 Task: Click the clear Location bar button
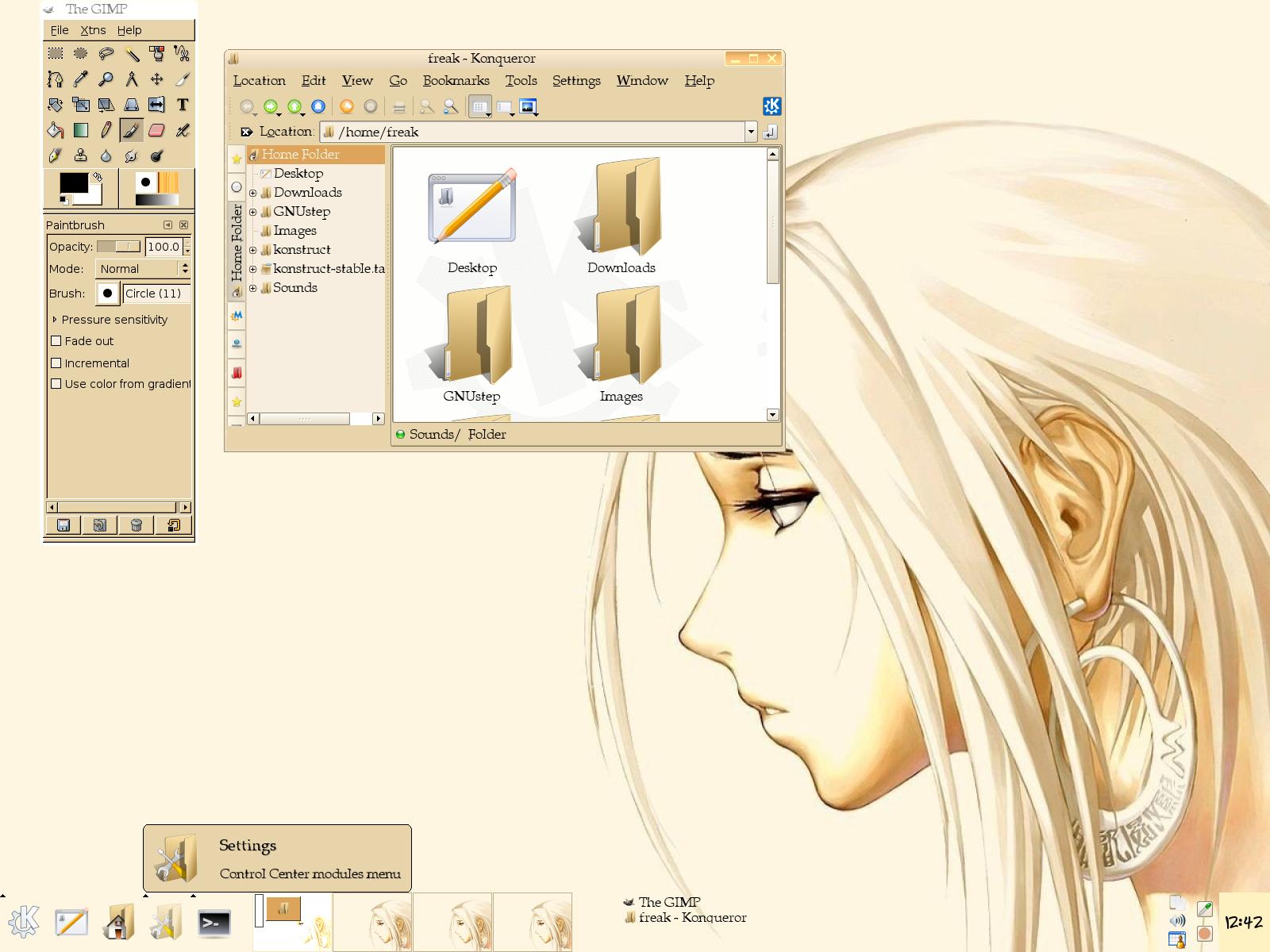tap(247, 132)
